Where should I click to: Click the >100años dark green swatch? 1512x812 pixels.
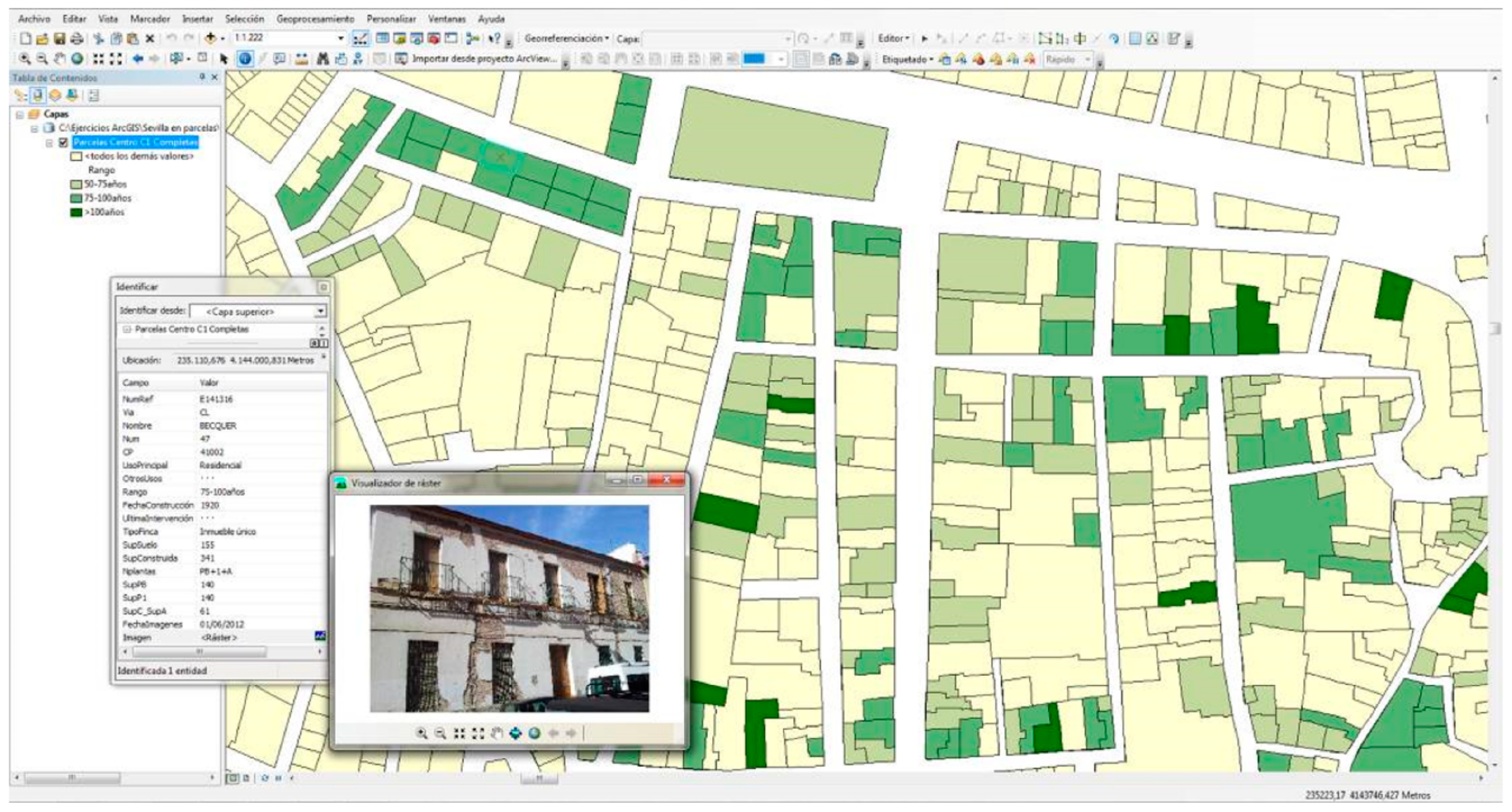(76, 212)
